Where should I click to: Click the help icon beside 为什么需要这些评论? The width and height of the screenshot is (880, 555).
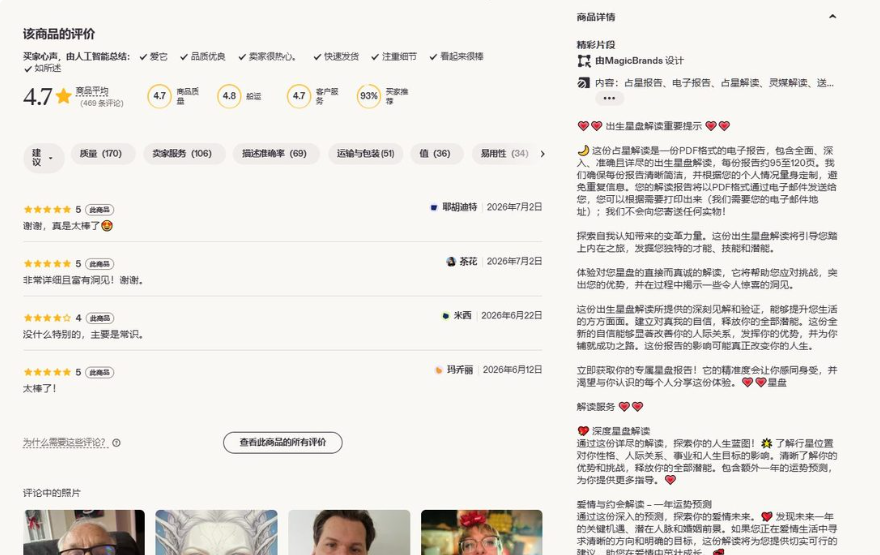click(x=116, y=443)
